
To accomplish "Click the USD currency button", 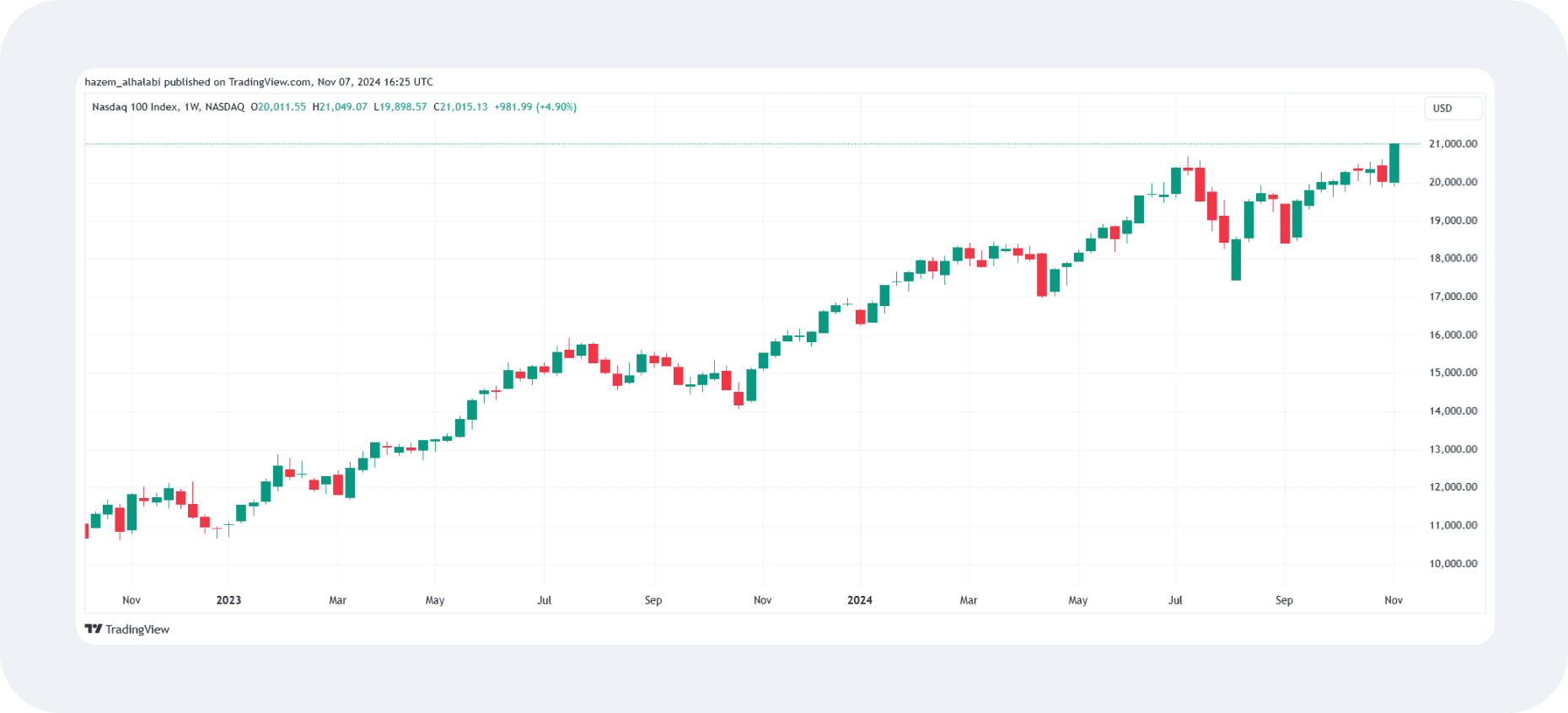I will point(1453,108).
